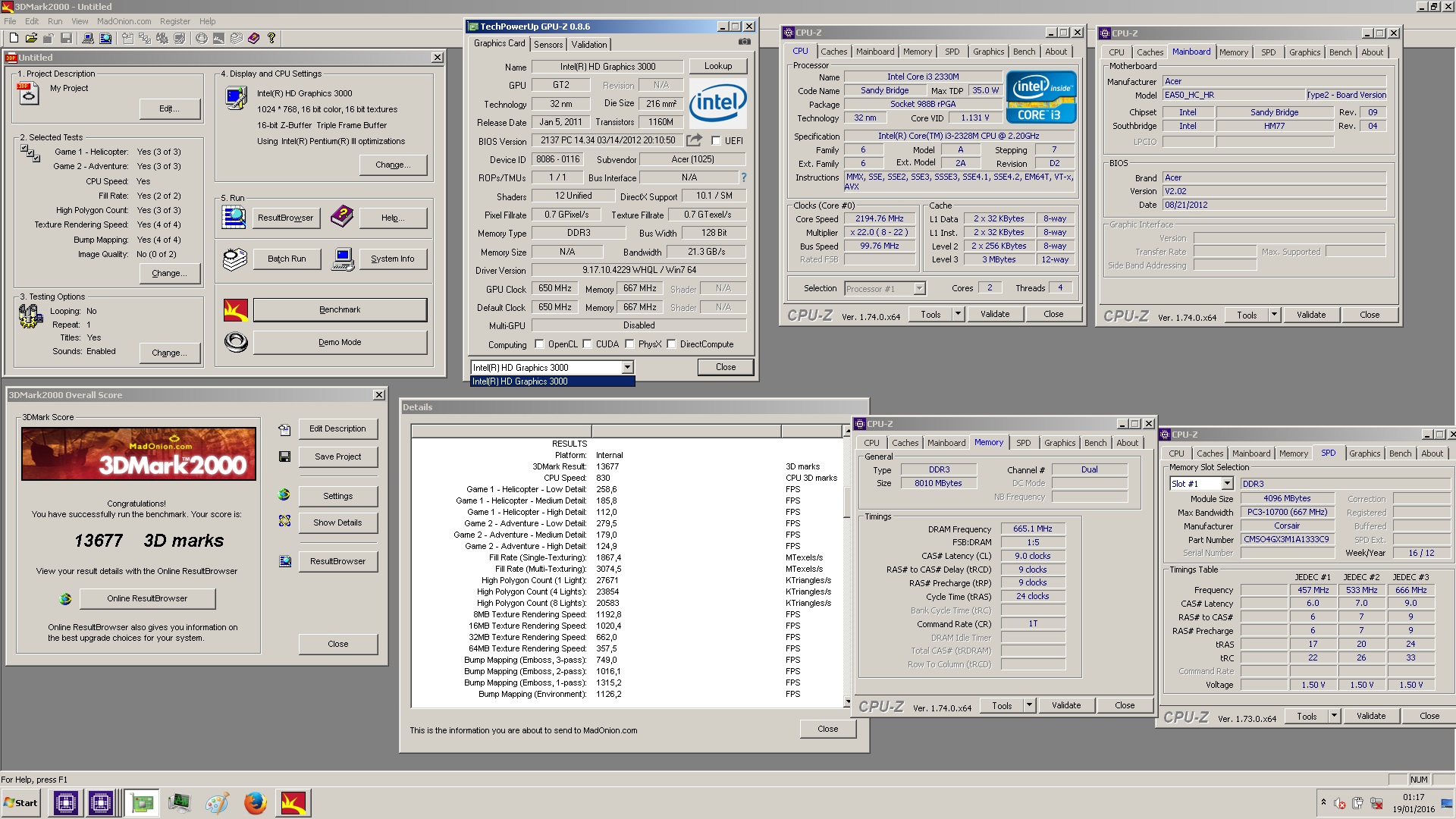Click the red Benchmark logo icon

pyautogui.click(x=236, y=310)
